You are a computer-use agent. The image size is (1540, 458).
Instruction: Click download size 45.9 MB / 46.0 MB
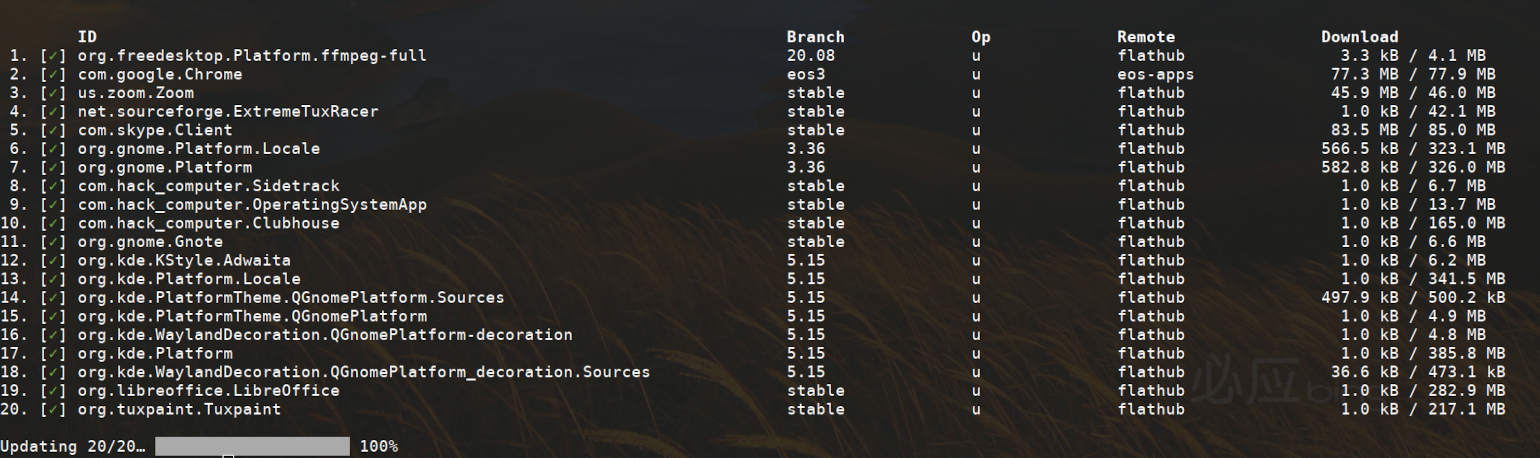[1413, 93]
